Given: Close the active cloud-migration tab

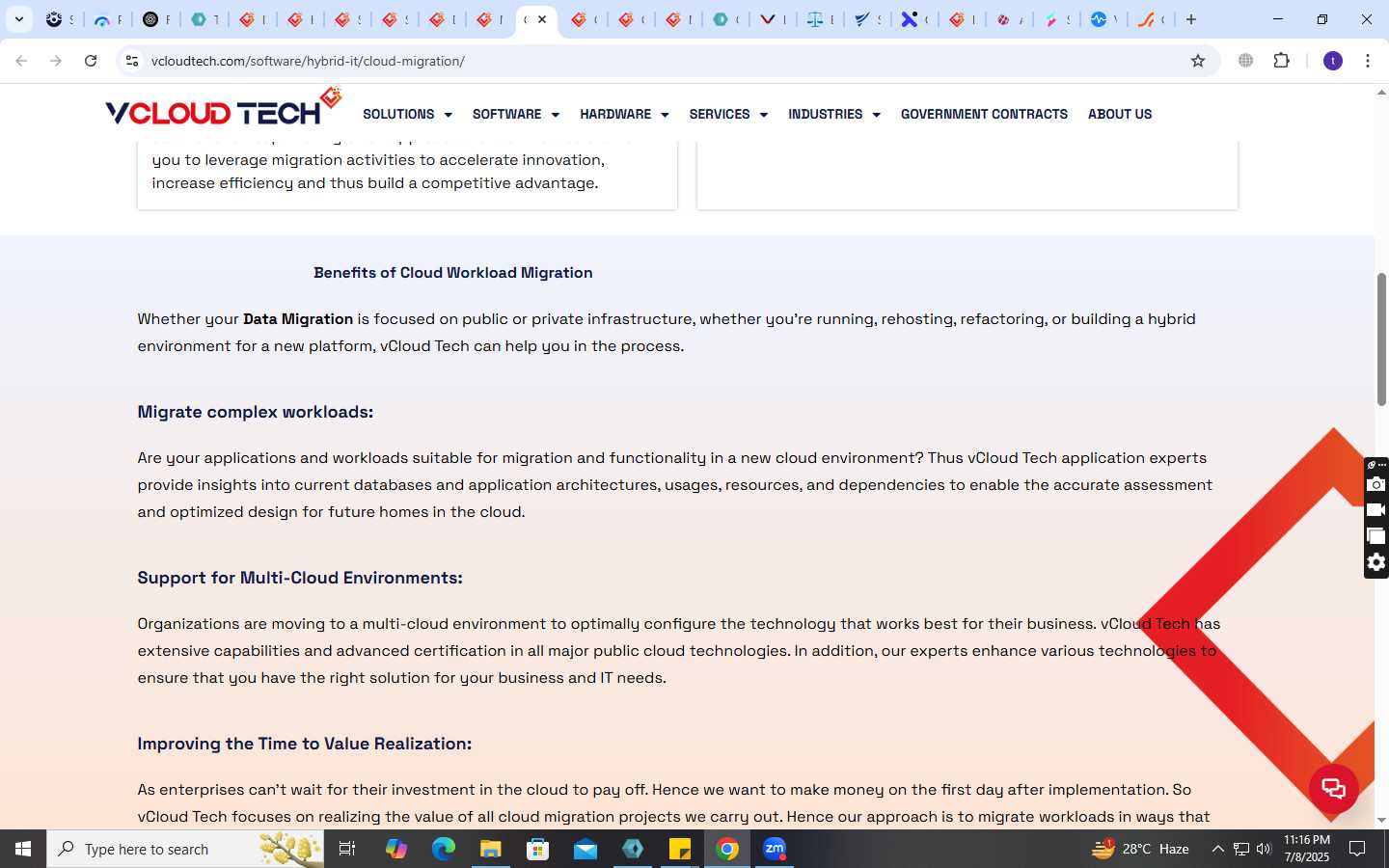Looking at the screenshot, I should pos(542,19).
